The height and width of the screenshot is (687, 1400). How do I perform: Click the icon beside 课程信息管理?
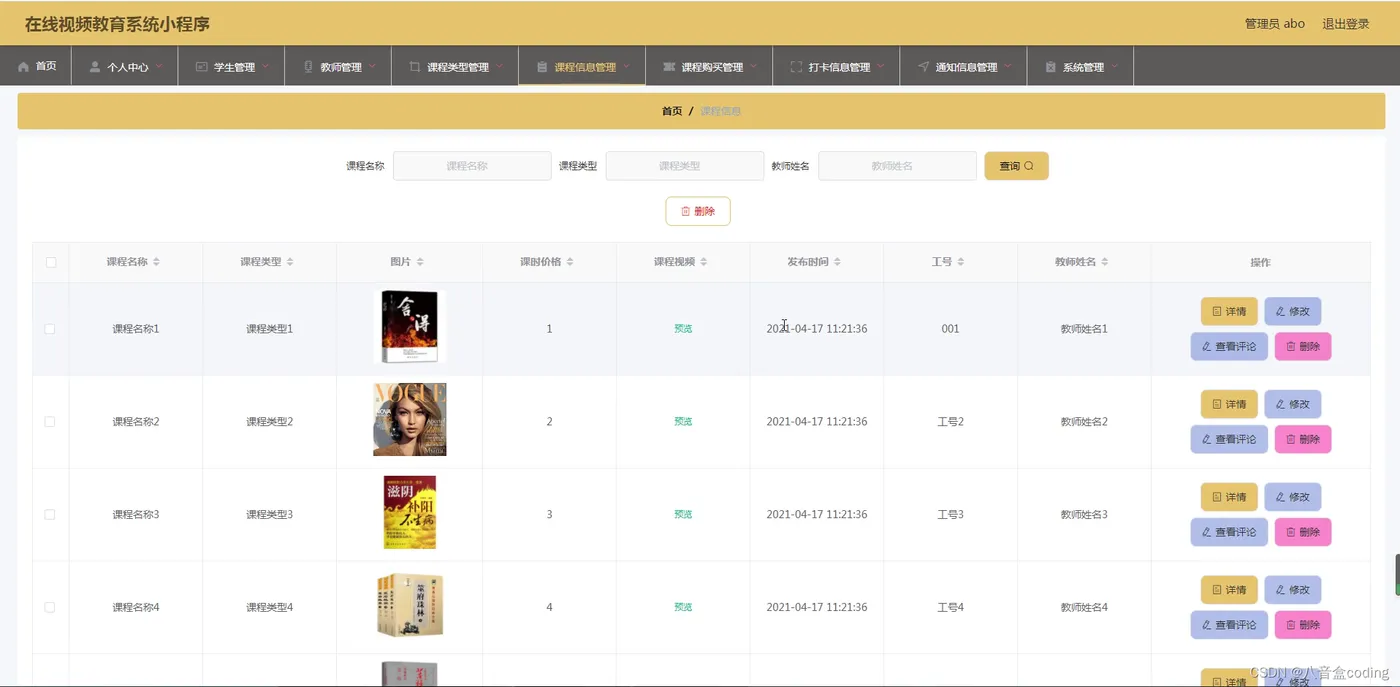[x=542, y=67]
